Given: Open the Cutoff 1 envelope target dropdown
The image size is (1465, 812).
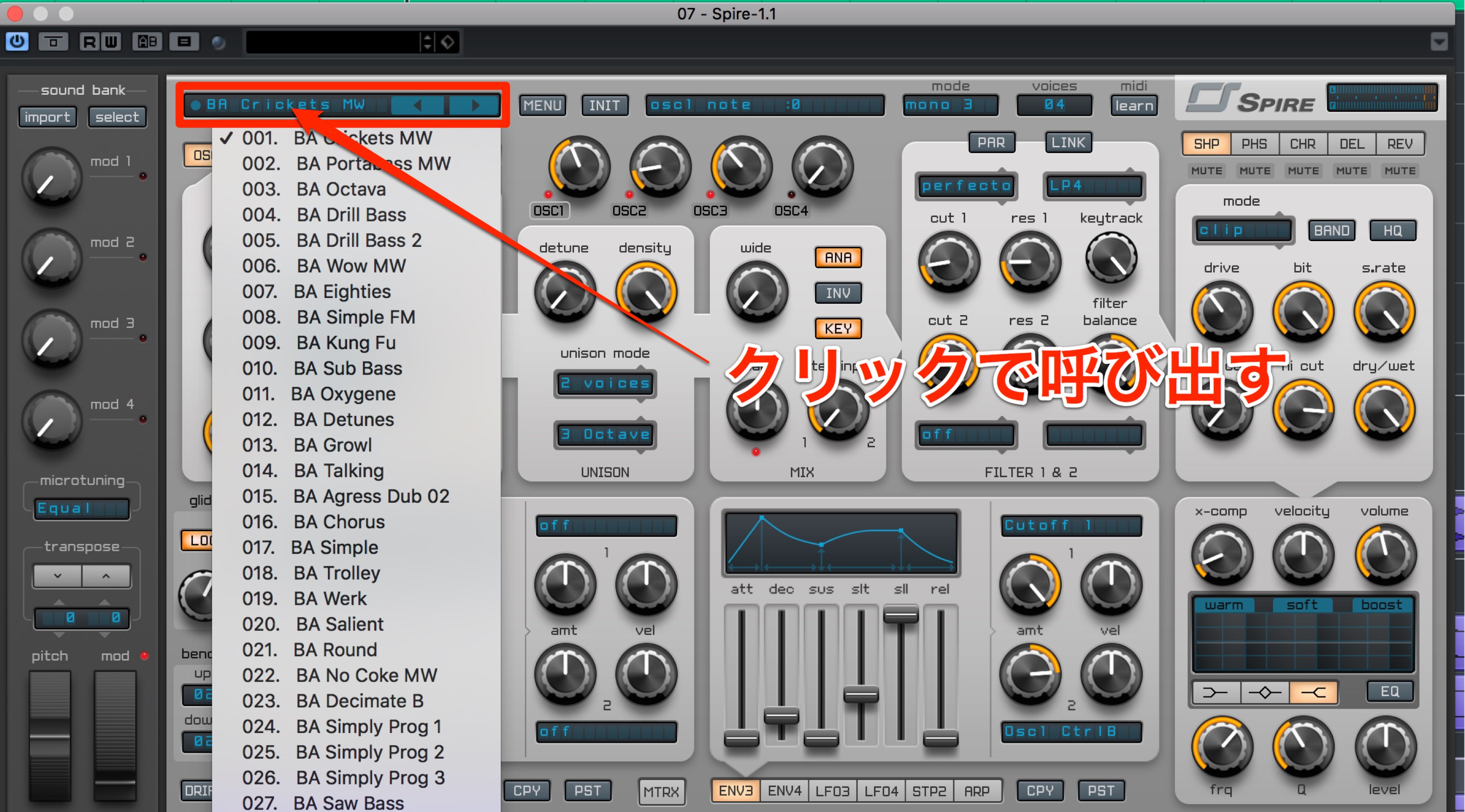Looking at the screenshot, I should [1071, 525].
